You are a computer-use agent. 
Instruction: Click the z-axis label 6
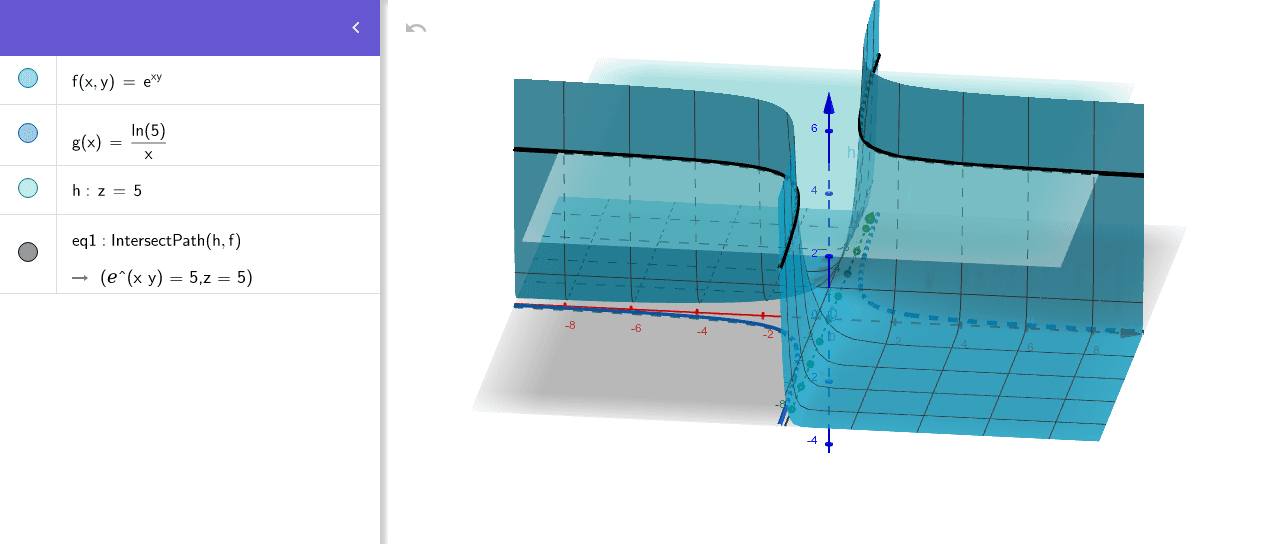click(x=814, y=128)
